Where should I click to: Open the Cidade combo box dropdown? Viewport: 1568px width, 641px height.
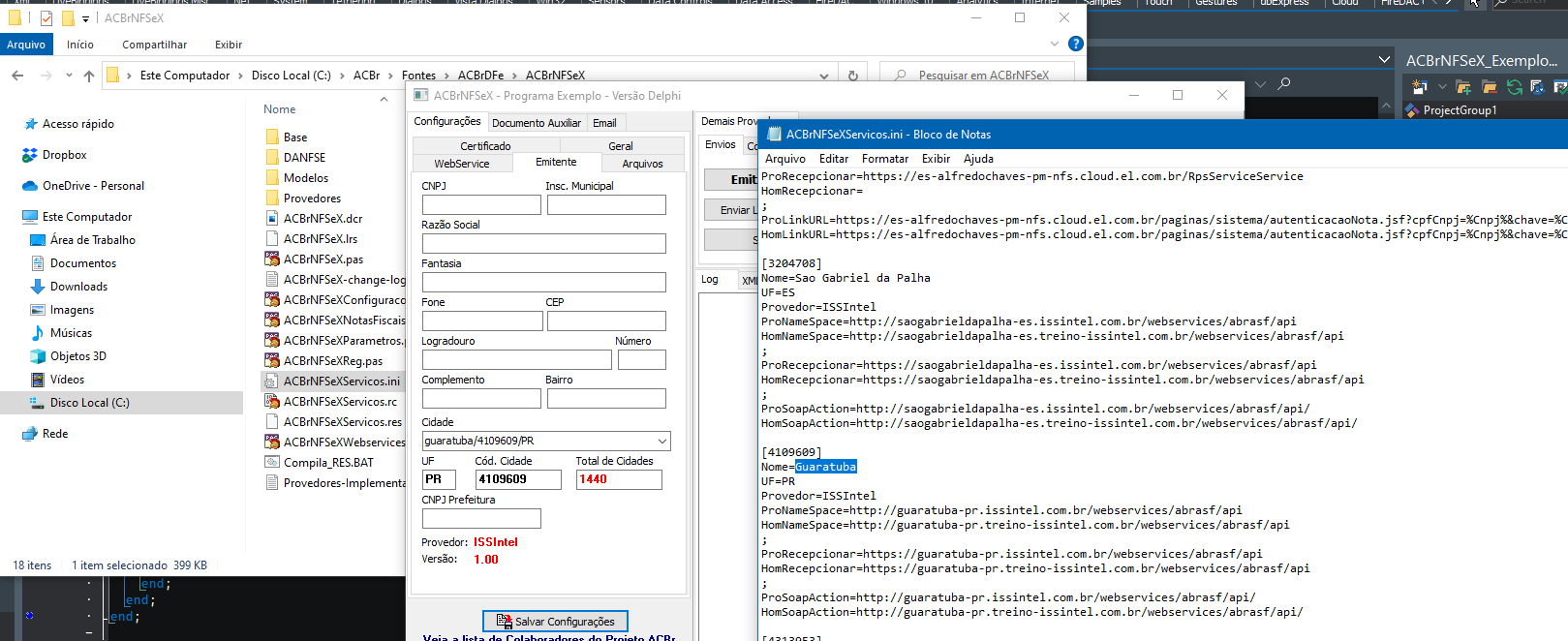pos(662,441)
